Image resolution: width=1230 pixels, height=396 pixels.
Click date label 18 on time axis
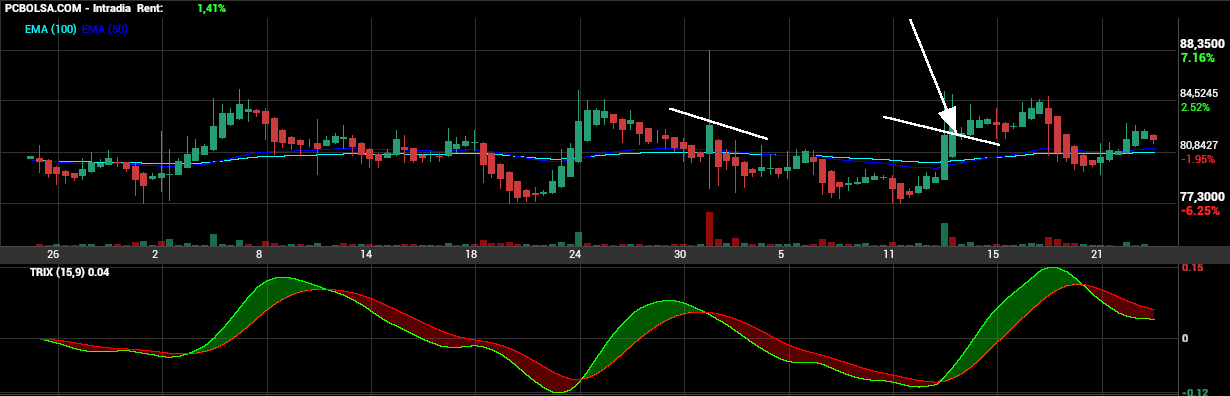pyautogui.click(x=471, y=255)
